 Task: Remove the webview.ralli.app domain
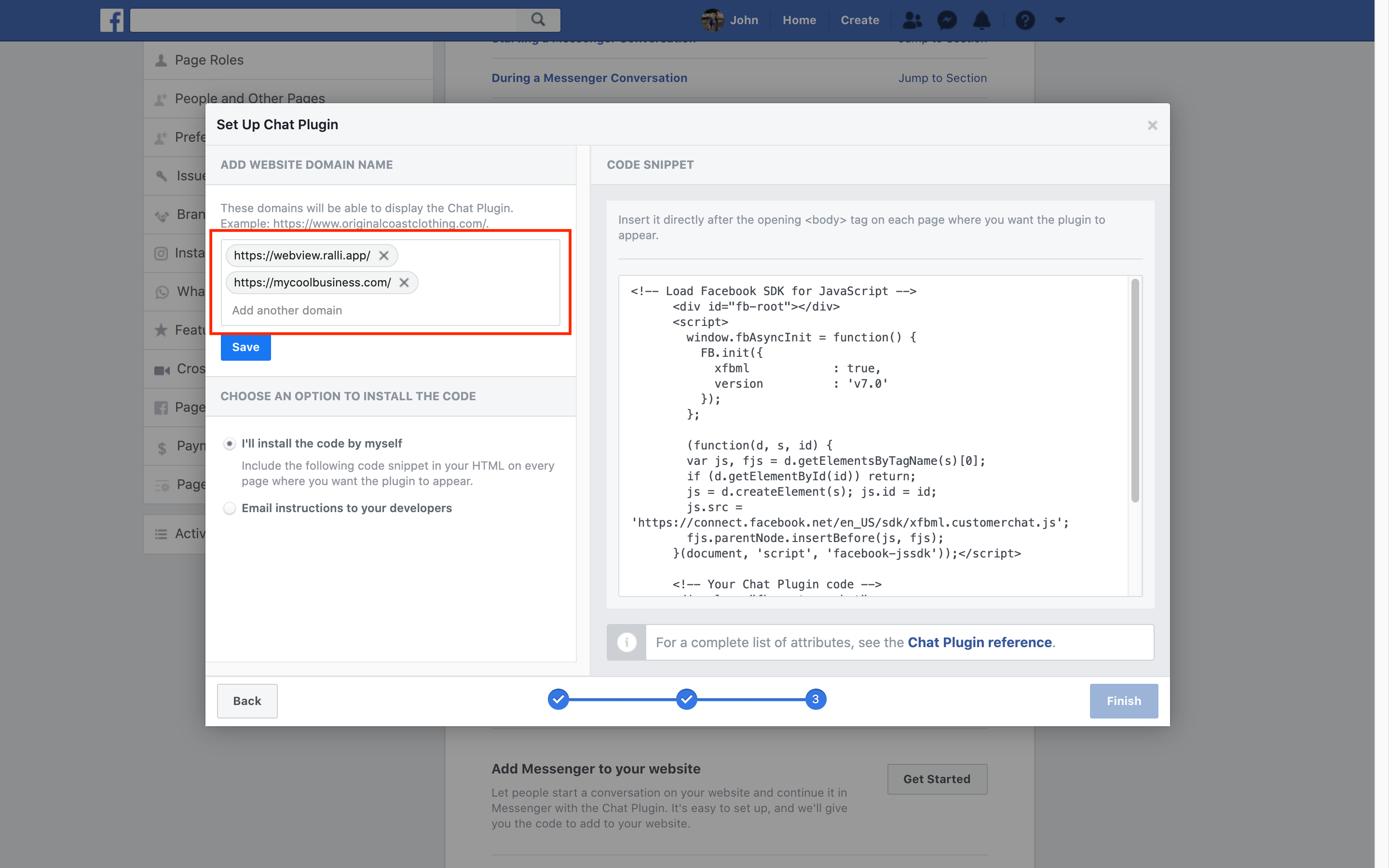tap(384, 256)
